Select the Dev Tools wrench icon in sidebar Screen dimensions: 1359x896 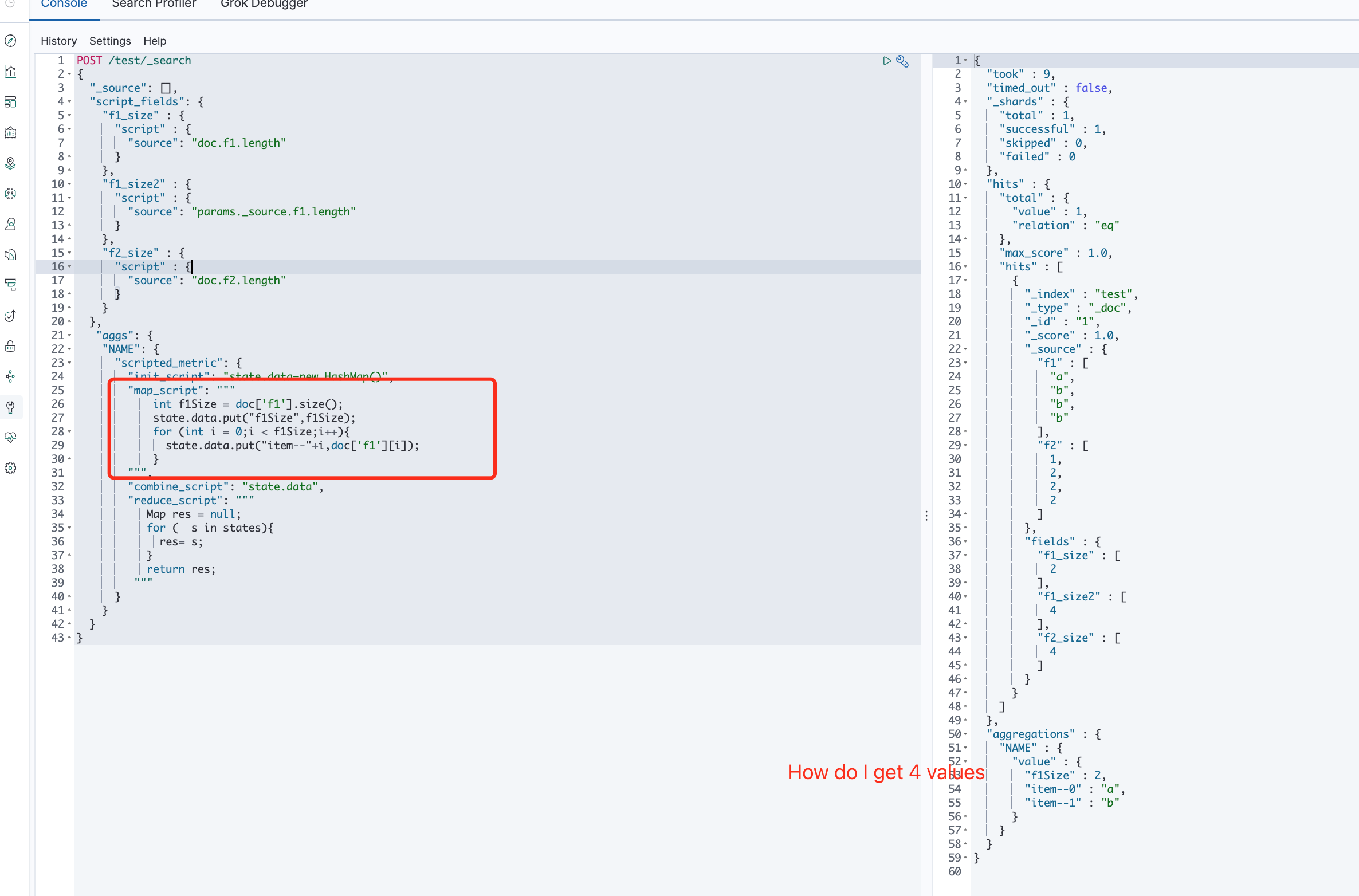10,407
